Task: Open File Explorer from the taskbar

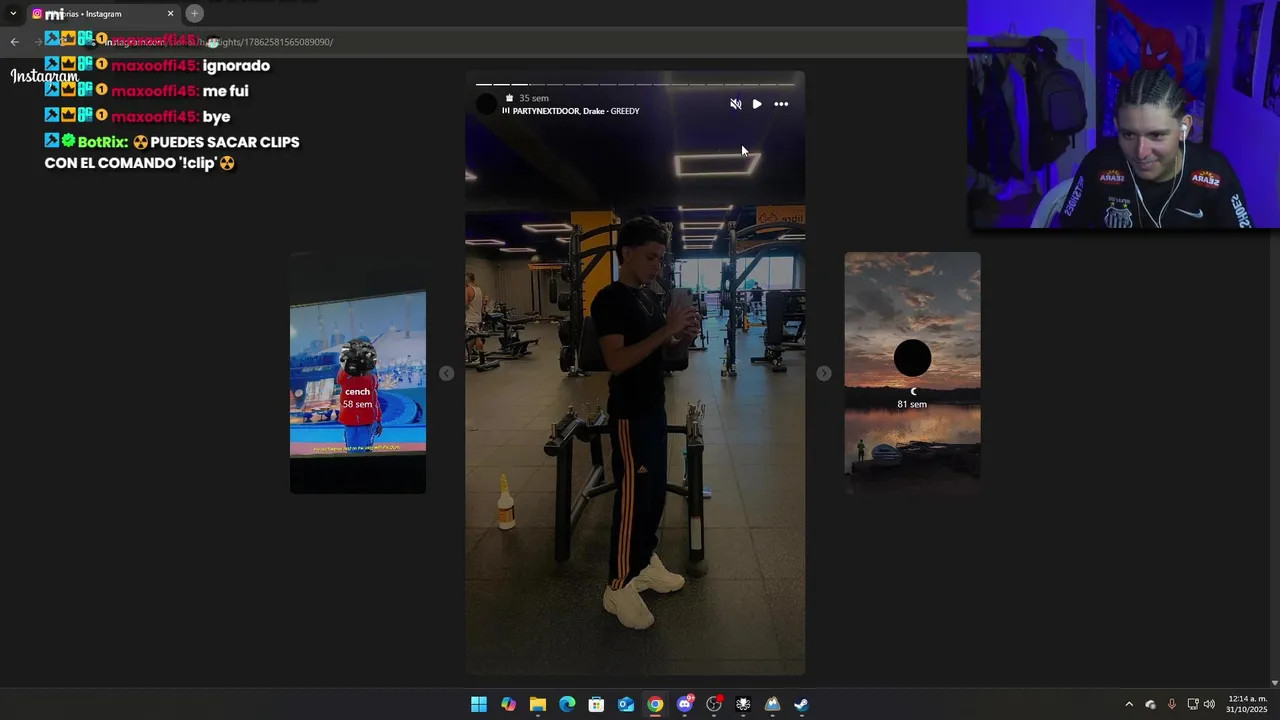Action: [538, 704]
